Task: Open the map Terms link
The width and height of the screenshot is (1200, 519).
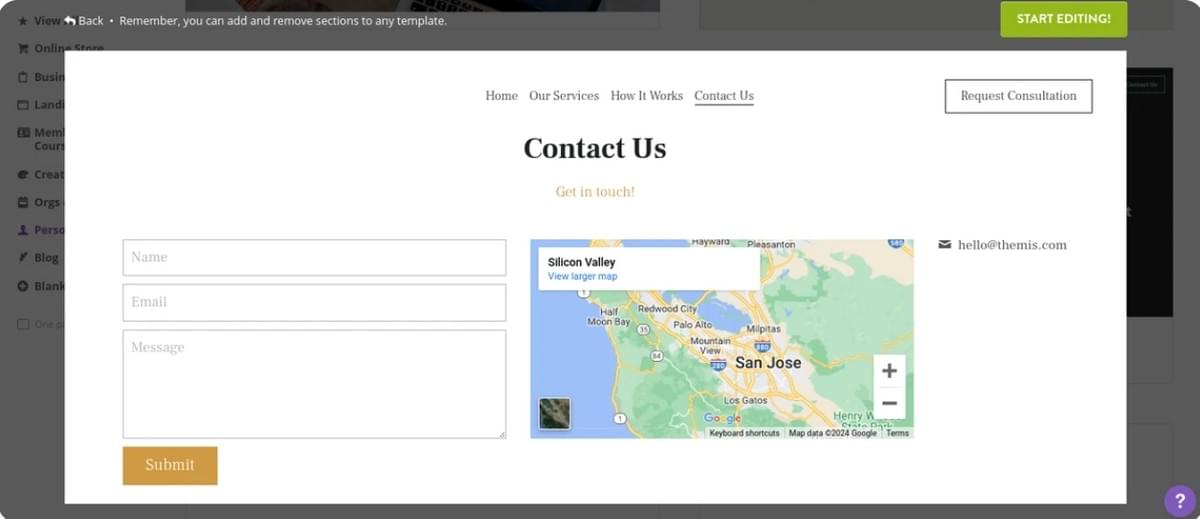Action: (x=898, y=433)
